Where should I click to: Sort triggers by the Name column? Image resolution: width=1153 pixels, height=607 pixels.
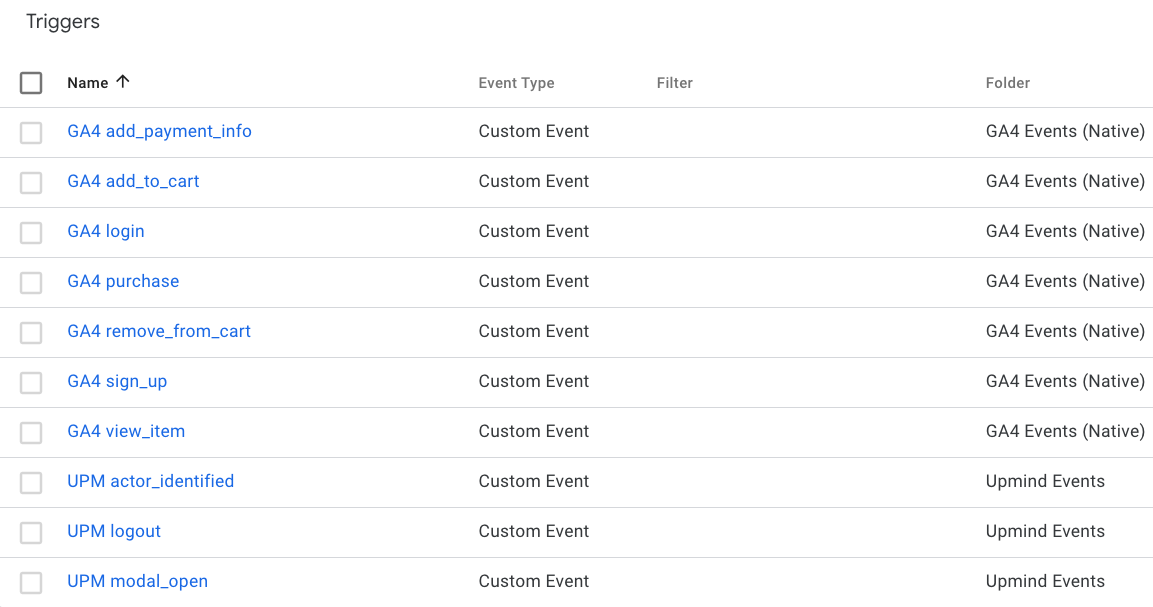pos(87,83)
